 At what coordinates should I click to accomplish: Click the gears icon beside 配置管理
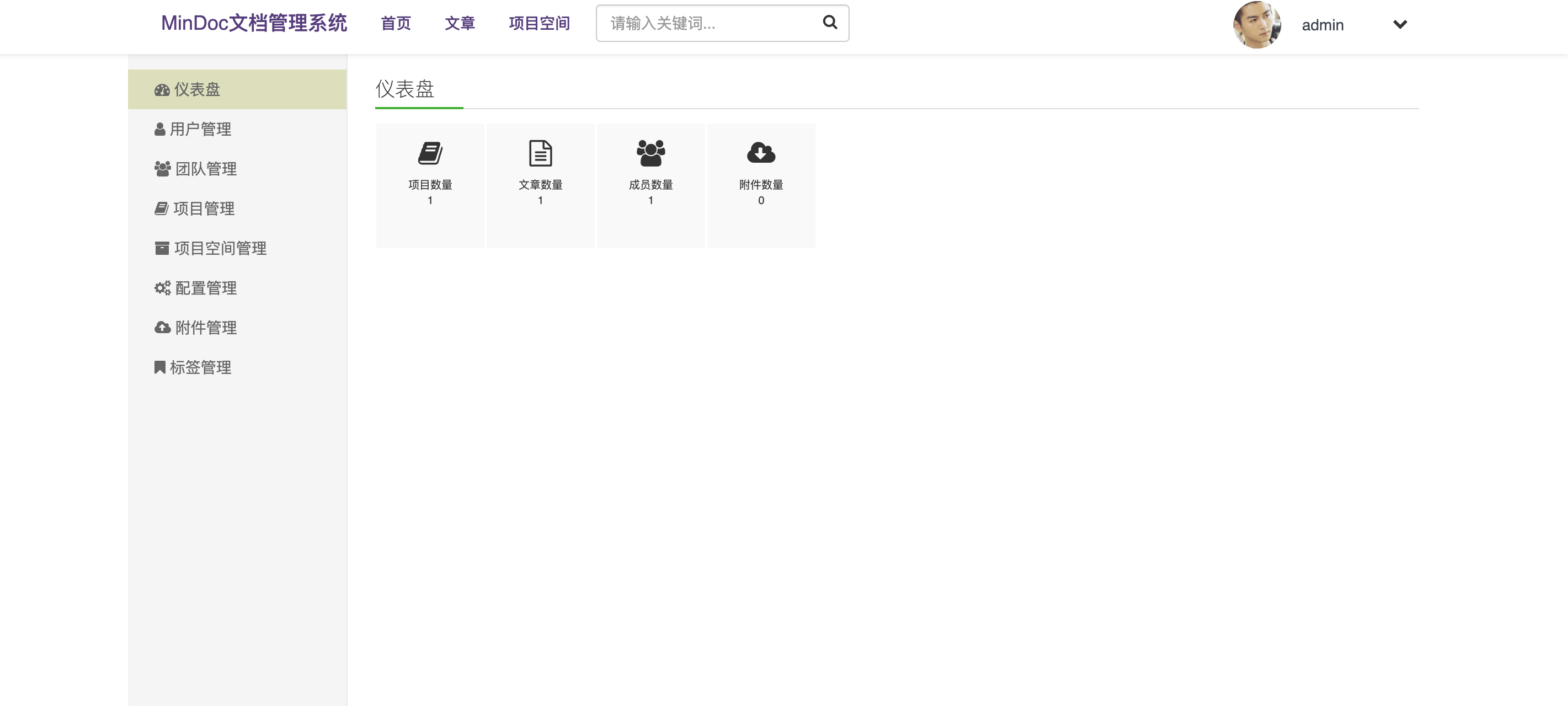point(163,288)
